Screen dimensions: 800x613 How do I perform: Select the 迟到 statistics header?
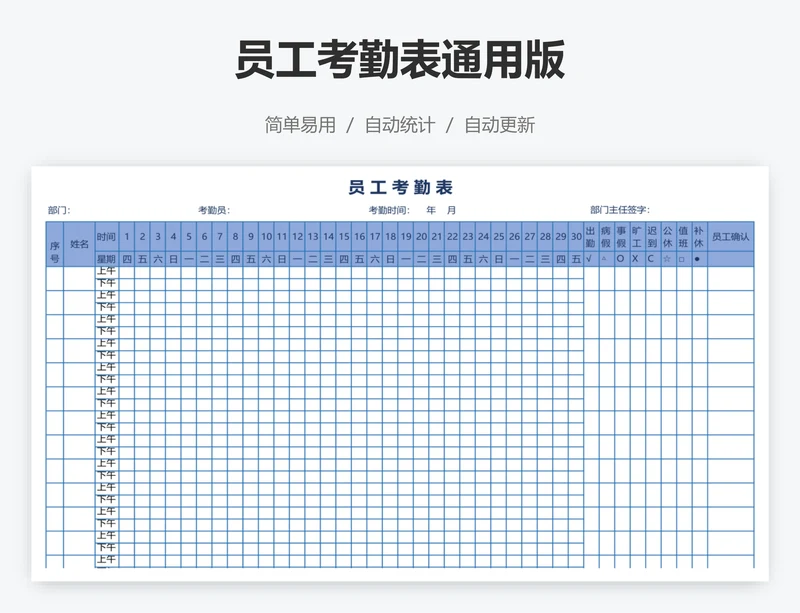pyautogui.click(x=653, y=237)
